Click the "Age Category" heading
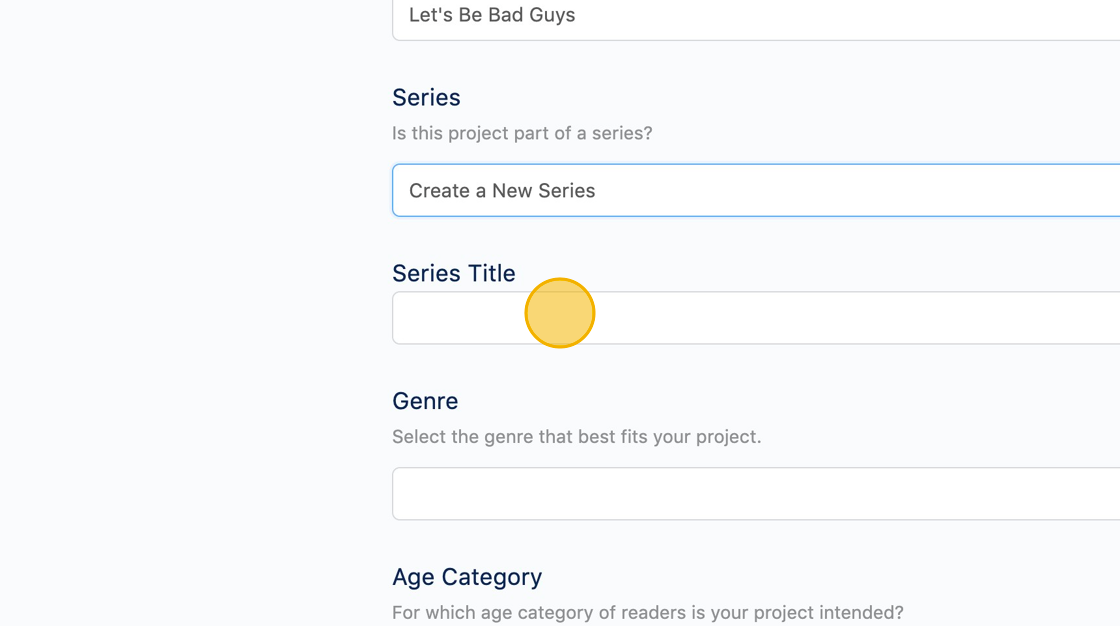 pyautogui.click(x=467, y=577)
